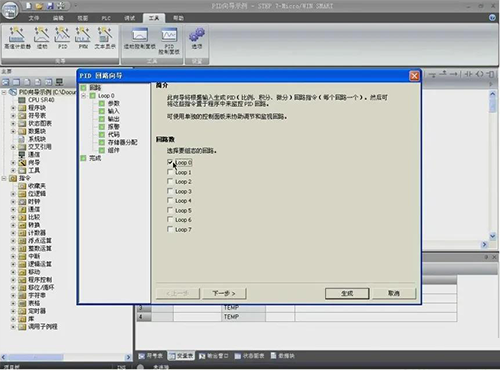Open the motion control panel icon
The height and width of the screenshot is (370, 500).
click(140, 38)
